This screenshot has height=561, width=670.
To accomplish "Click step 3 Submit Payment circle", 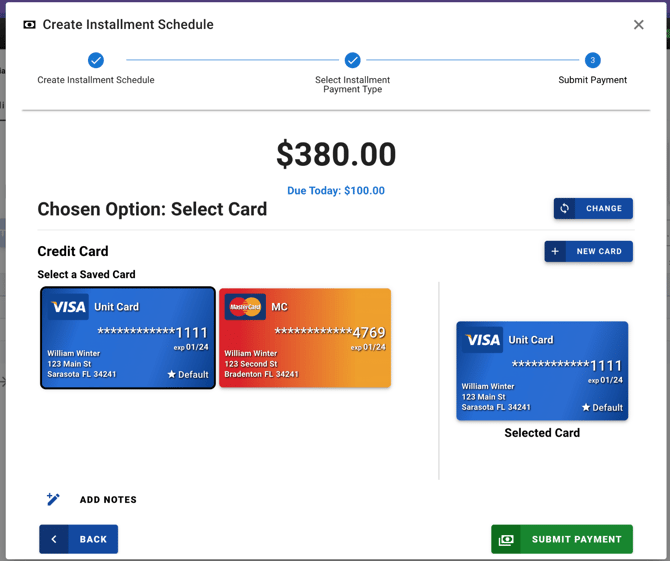I will (593, 61).
